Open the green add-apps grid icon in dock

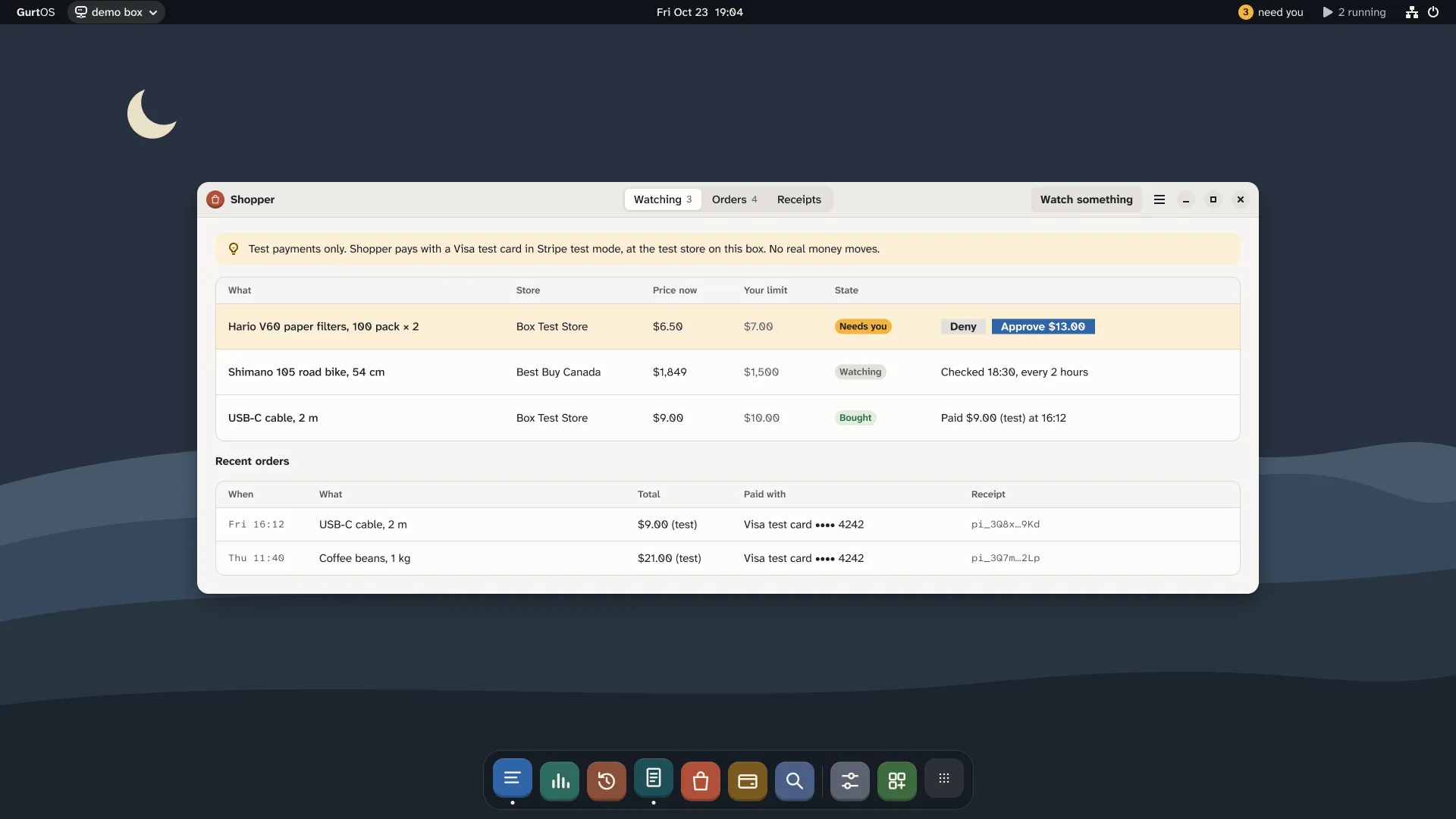897,780
